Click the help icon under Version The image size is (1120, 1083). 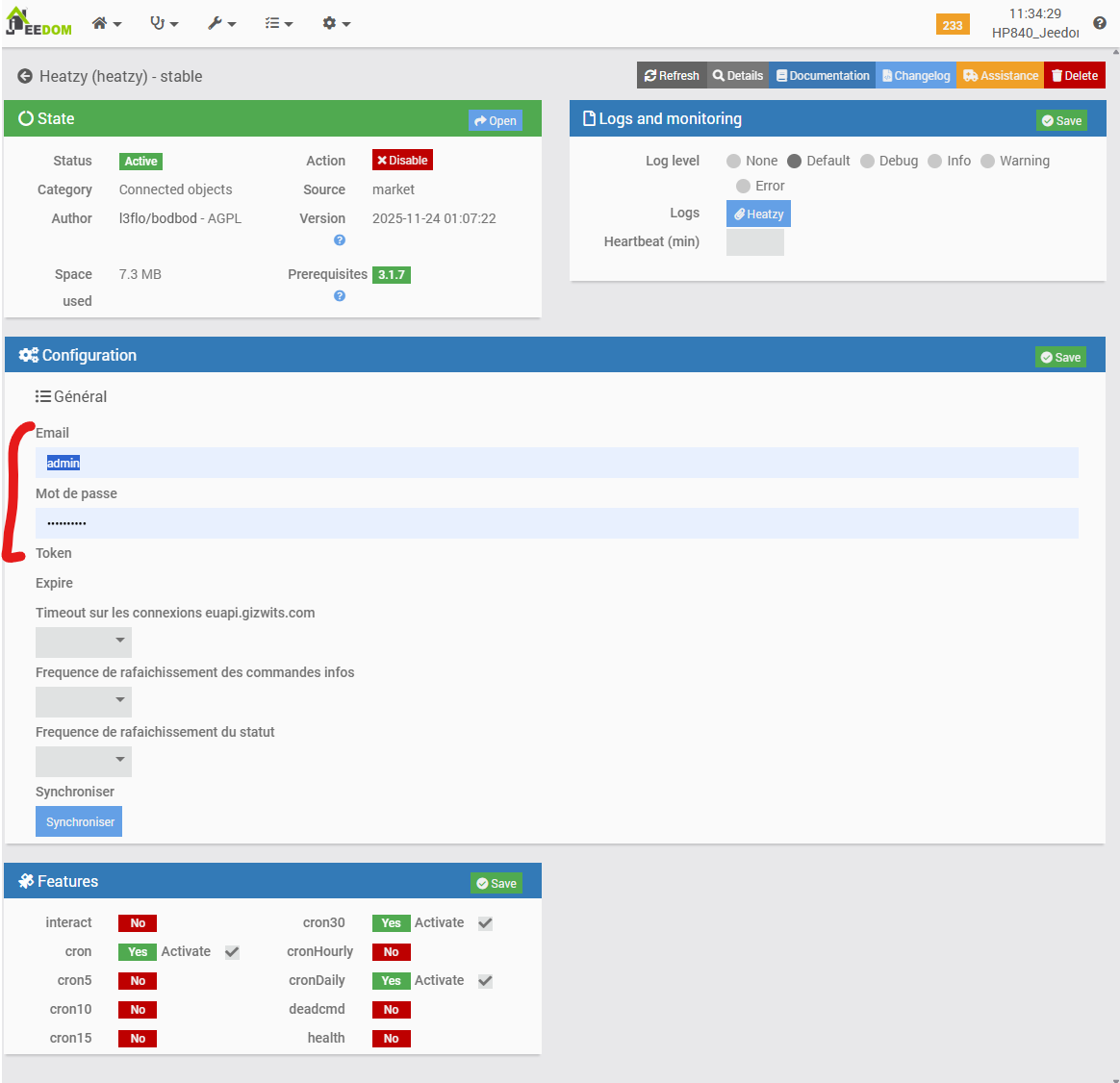point(340,240)
